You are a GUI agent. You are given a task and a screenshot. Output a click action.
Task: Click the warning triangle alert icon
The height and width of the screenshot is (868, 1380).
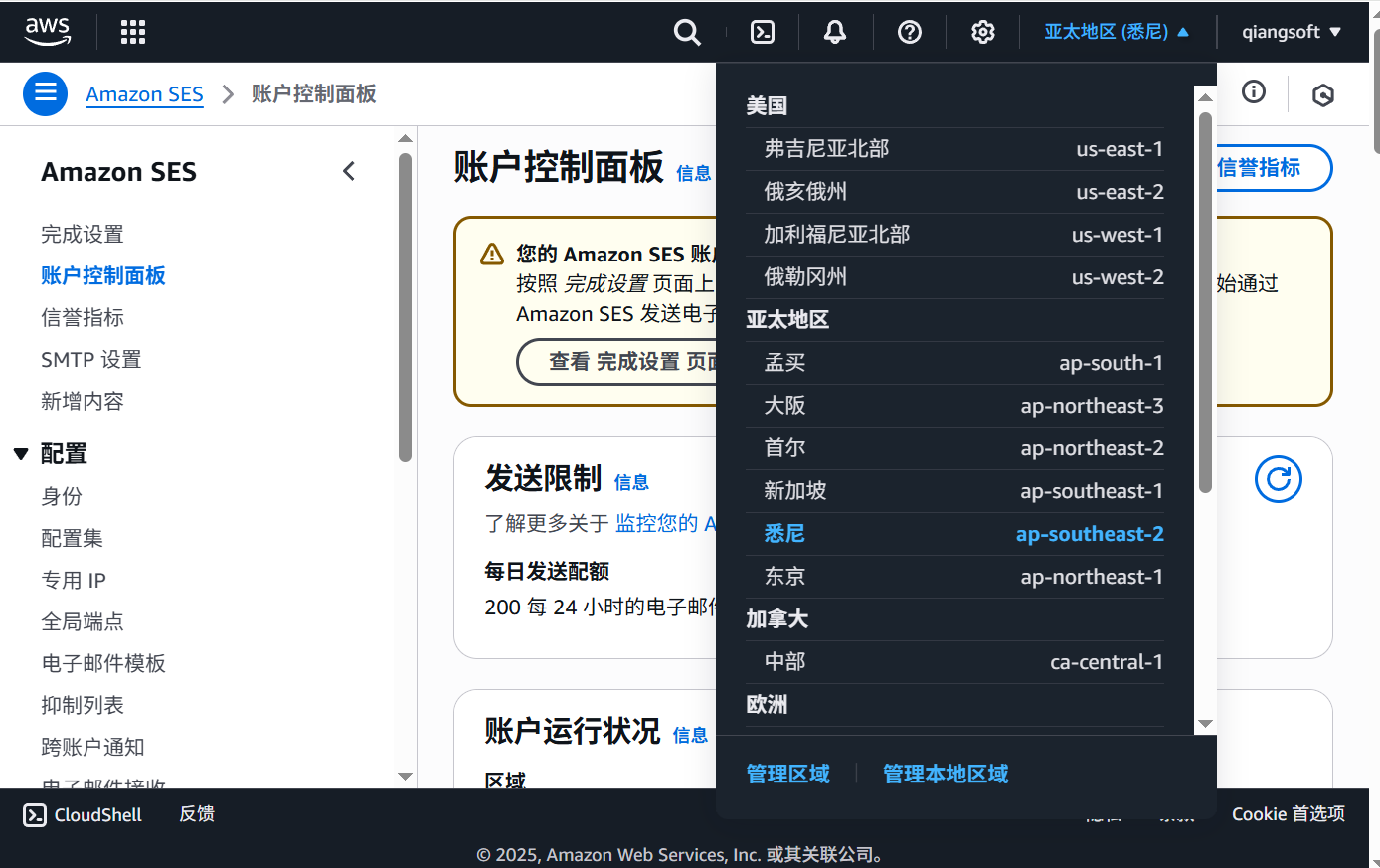(492, 255)
